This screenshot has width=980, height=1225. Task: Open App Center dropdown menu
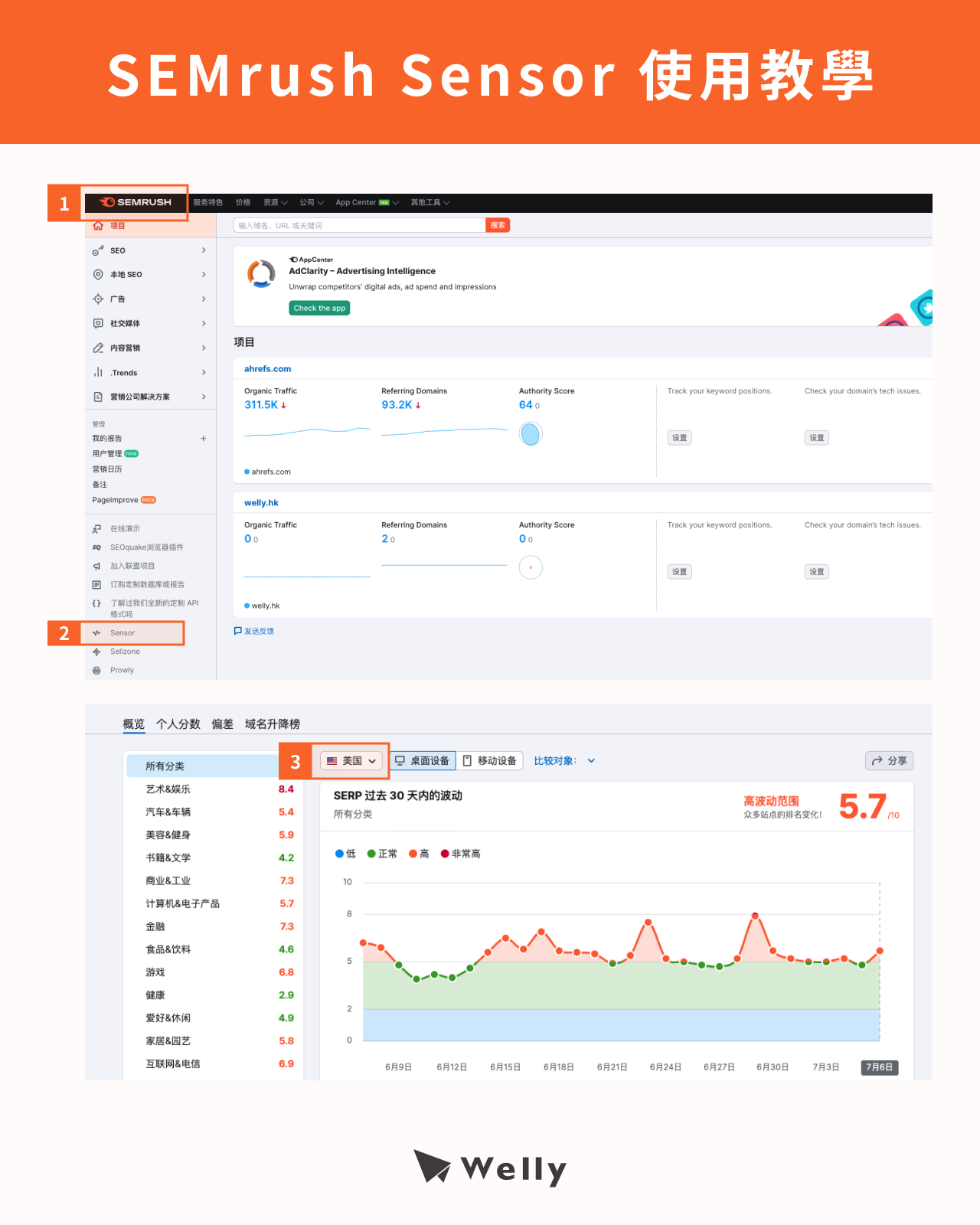[367, 203]
